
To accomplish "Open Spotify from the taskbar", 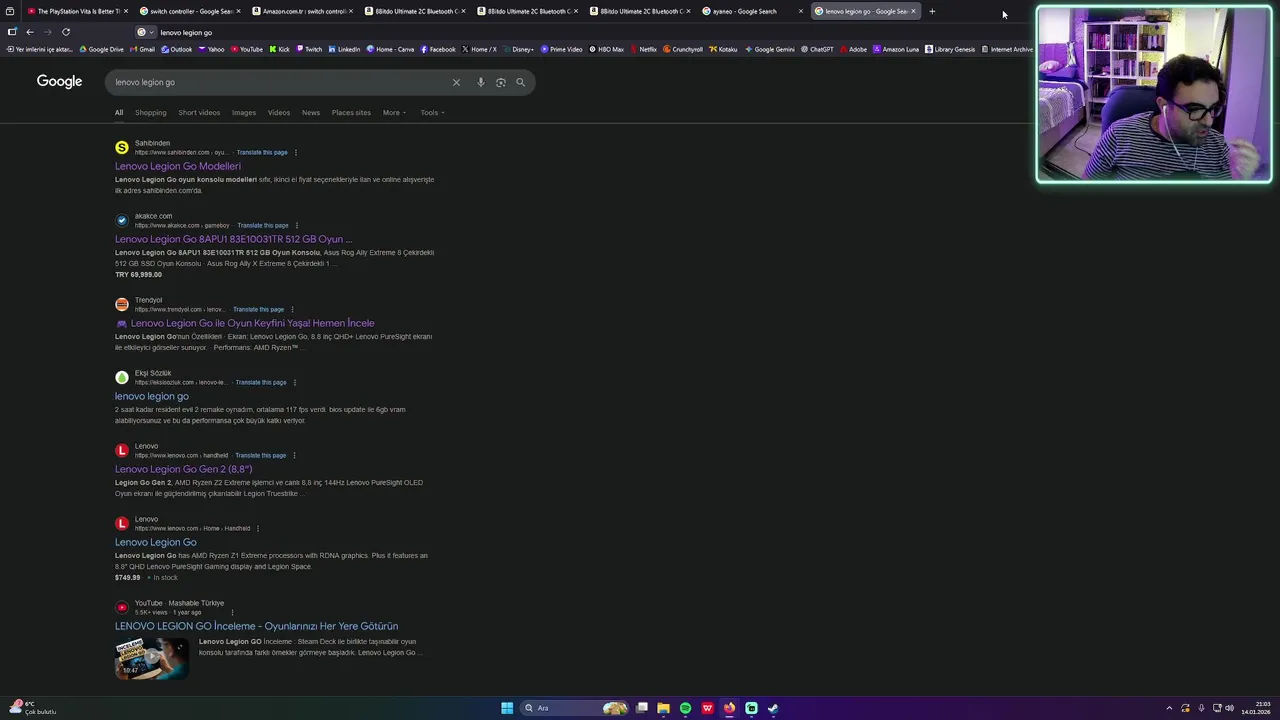I will tap(685, 708).
